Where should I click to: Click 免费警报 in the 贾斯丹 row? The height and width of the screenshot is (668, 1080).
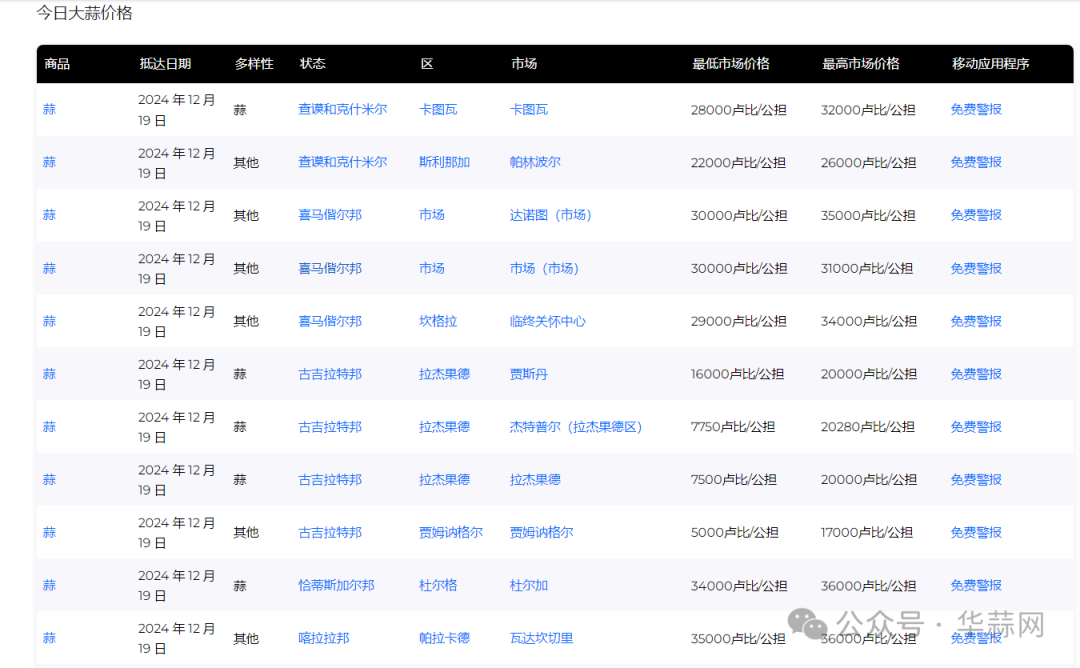976,374
